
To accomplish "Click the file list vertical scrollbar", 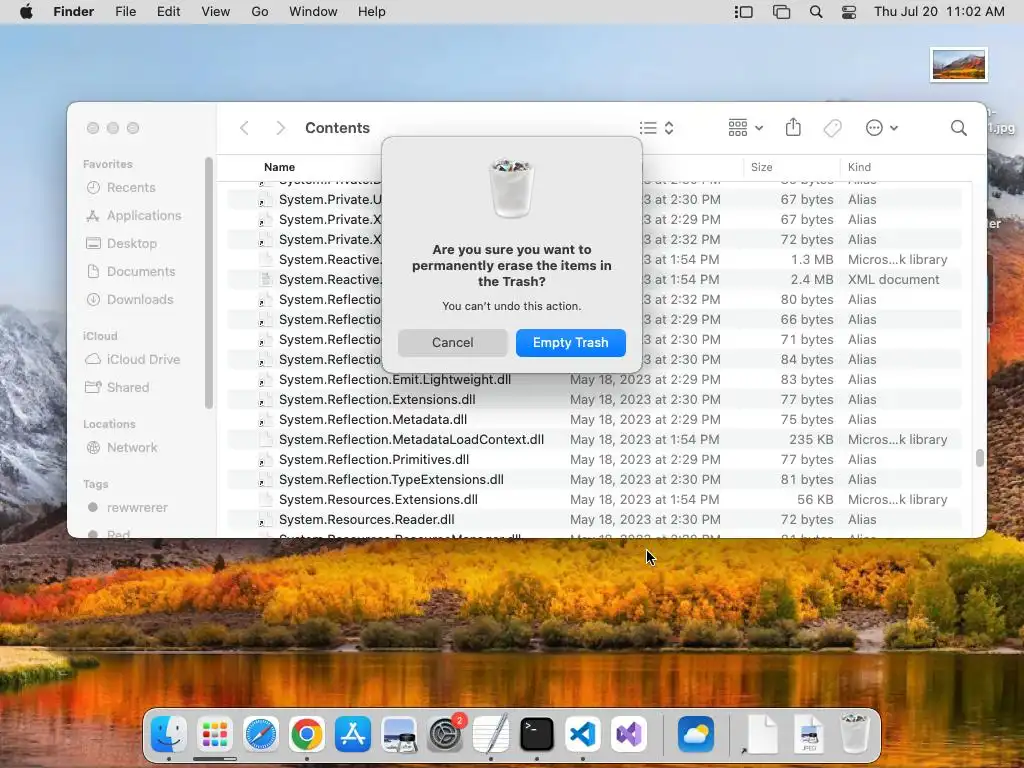I will coord(979,458).
